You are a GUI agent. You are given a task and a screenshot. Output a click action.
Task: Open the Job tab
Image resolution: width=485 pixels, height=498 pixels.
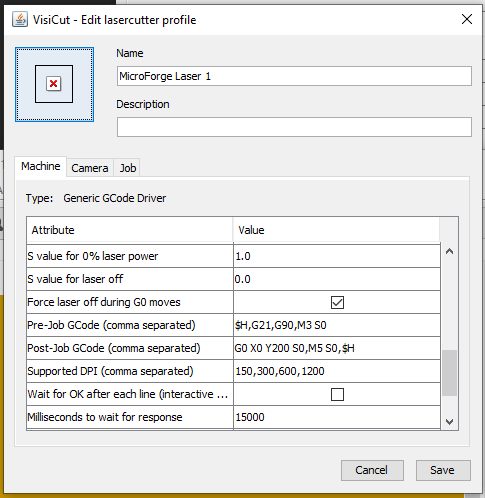[x=128, y=168]
